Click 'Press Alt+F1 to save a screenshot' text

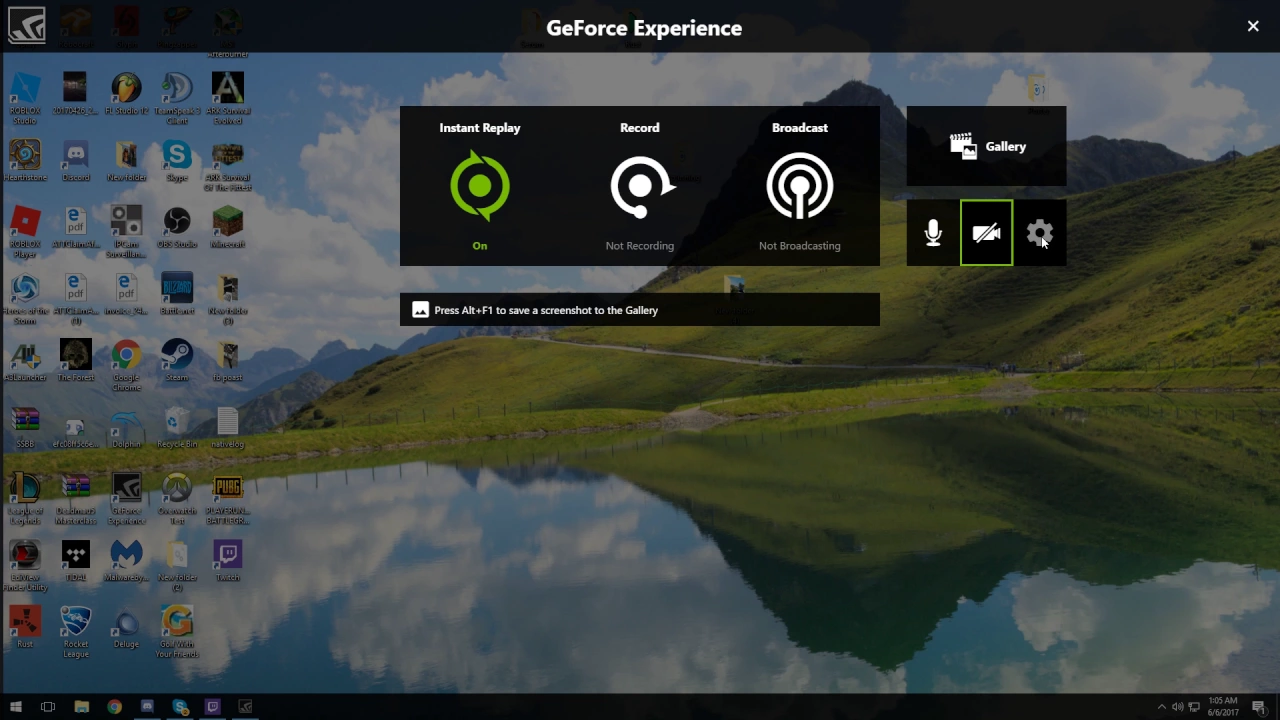click(x=546, y=310)
